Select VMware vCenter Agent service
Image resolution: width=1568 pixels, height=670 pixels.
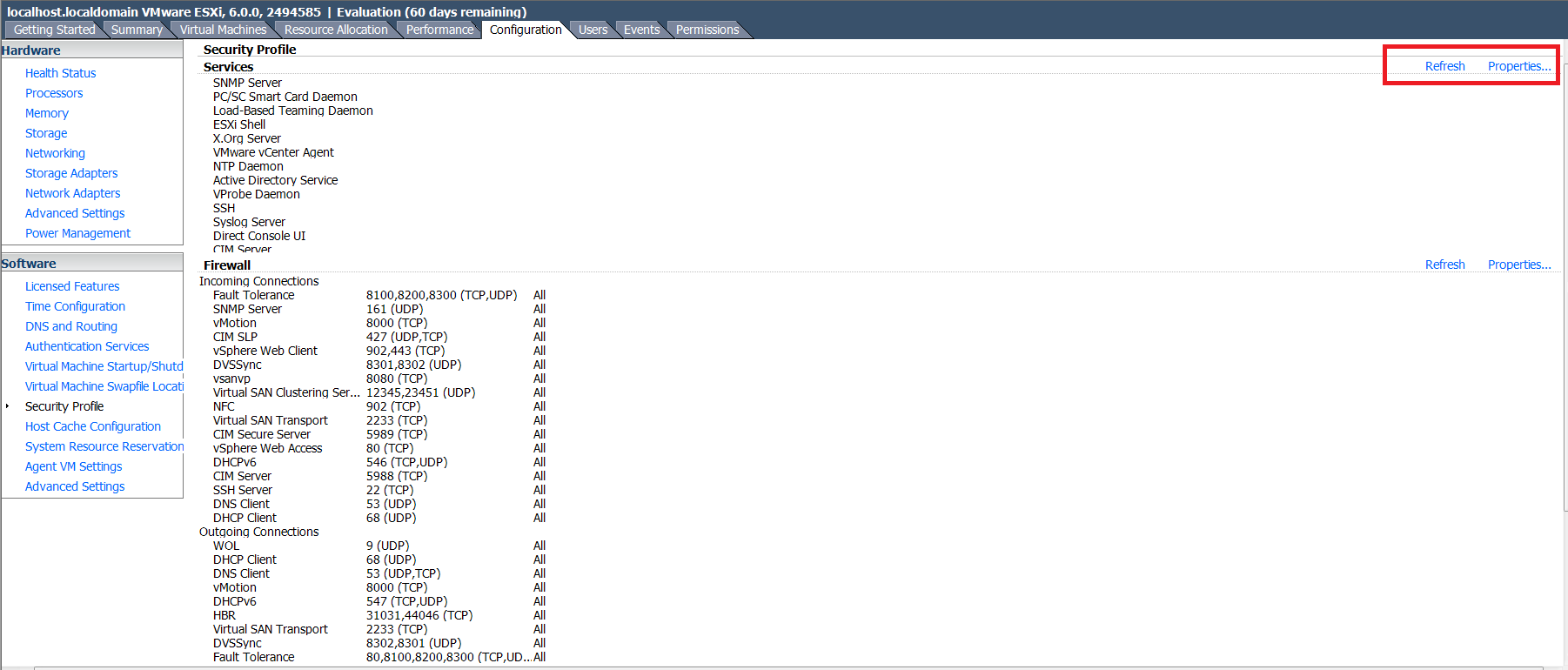[273, 152]
